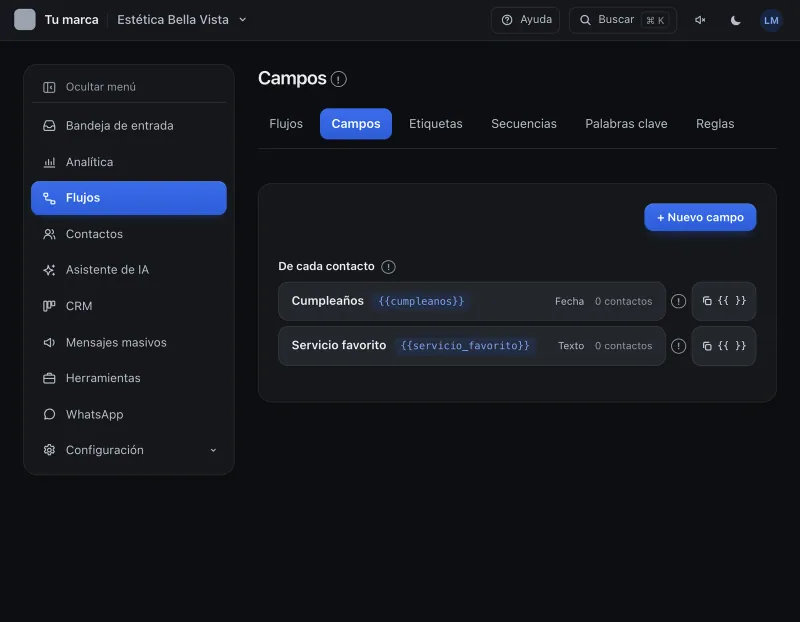Open WhatsApp in sidebar
800x622 pixels.
click(129, 414)
